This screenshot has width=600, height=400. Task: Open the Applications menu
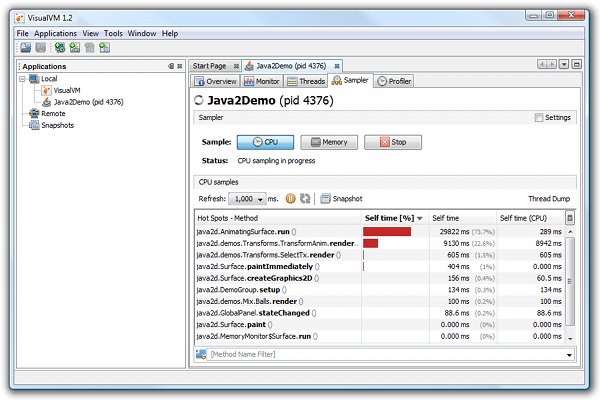(55, 34)
